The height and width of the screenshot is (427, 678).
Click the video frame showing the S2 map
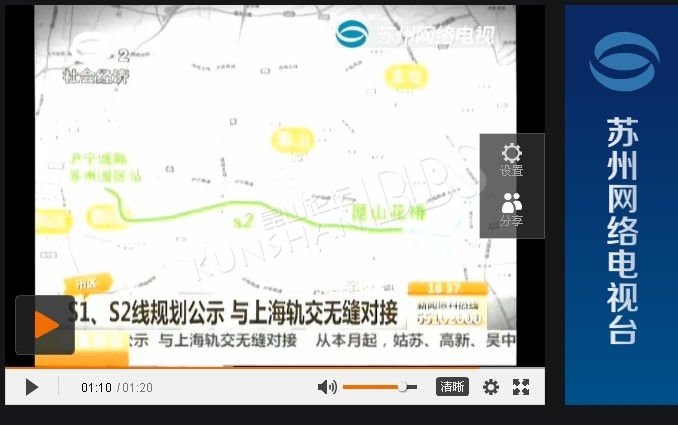[275, 185]
